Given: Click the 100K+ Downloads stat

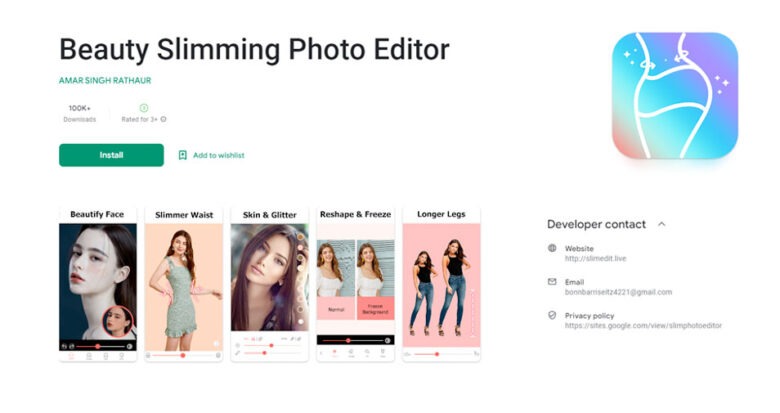Looking at the screenshot, I should pos(80,113).
